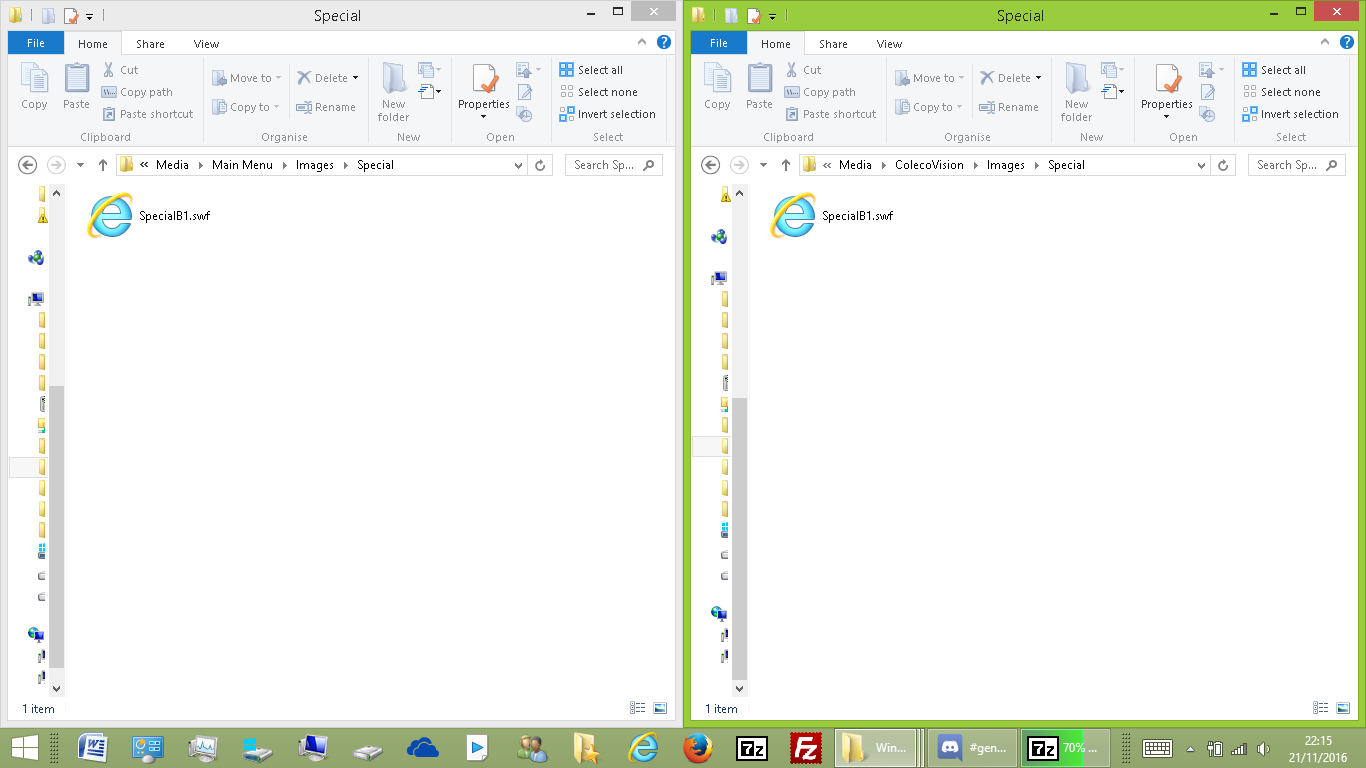Open OneDrive from the taskbar
This screenshot has height=768, width=1366.
pos(423,747)
